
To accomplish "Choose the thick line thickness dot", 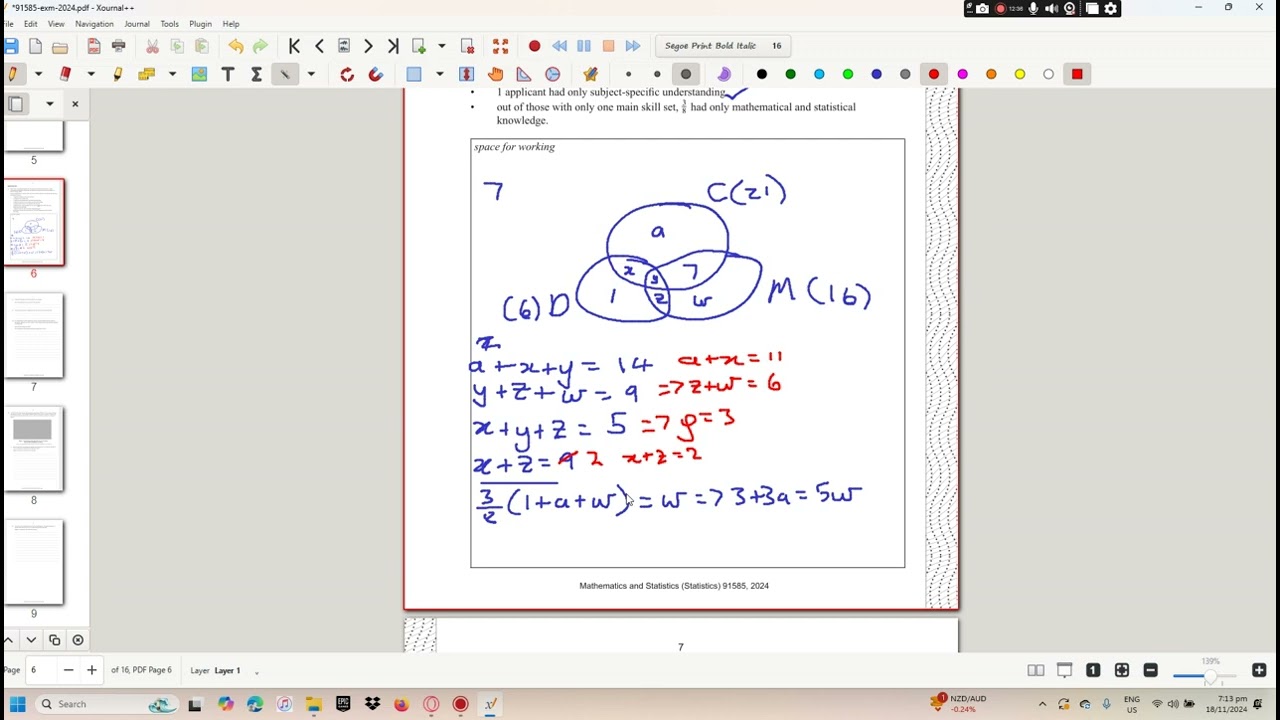I will [x=686, y=74].
